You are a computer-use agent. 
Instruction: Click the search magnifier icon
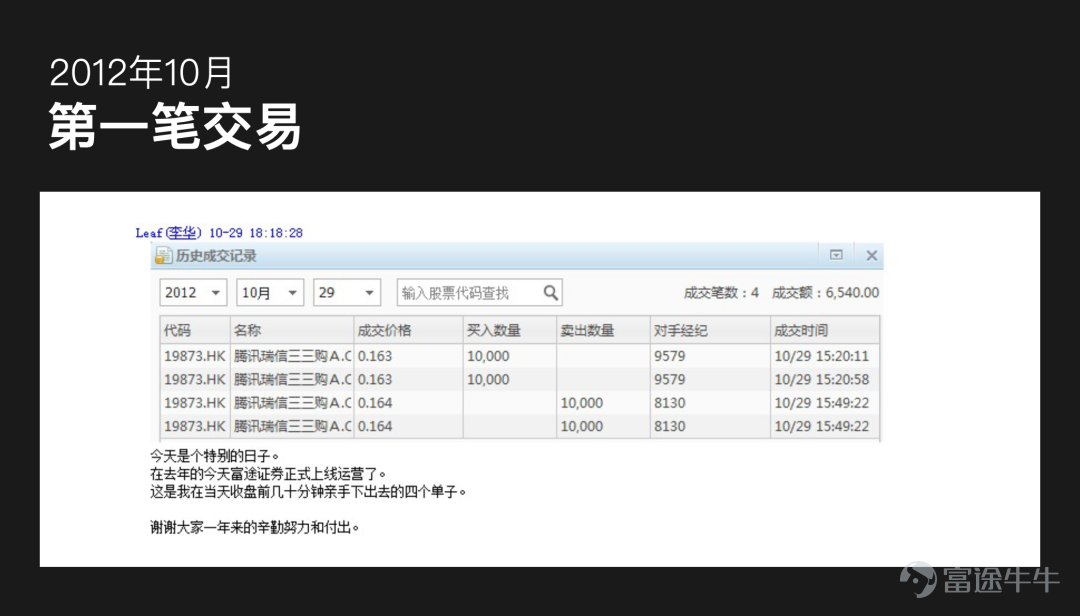(550, 293)
